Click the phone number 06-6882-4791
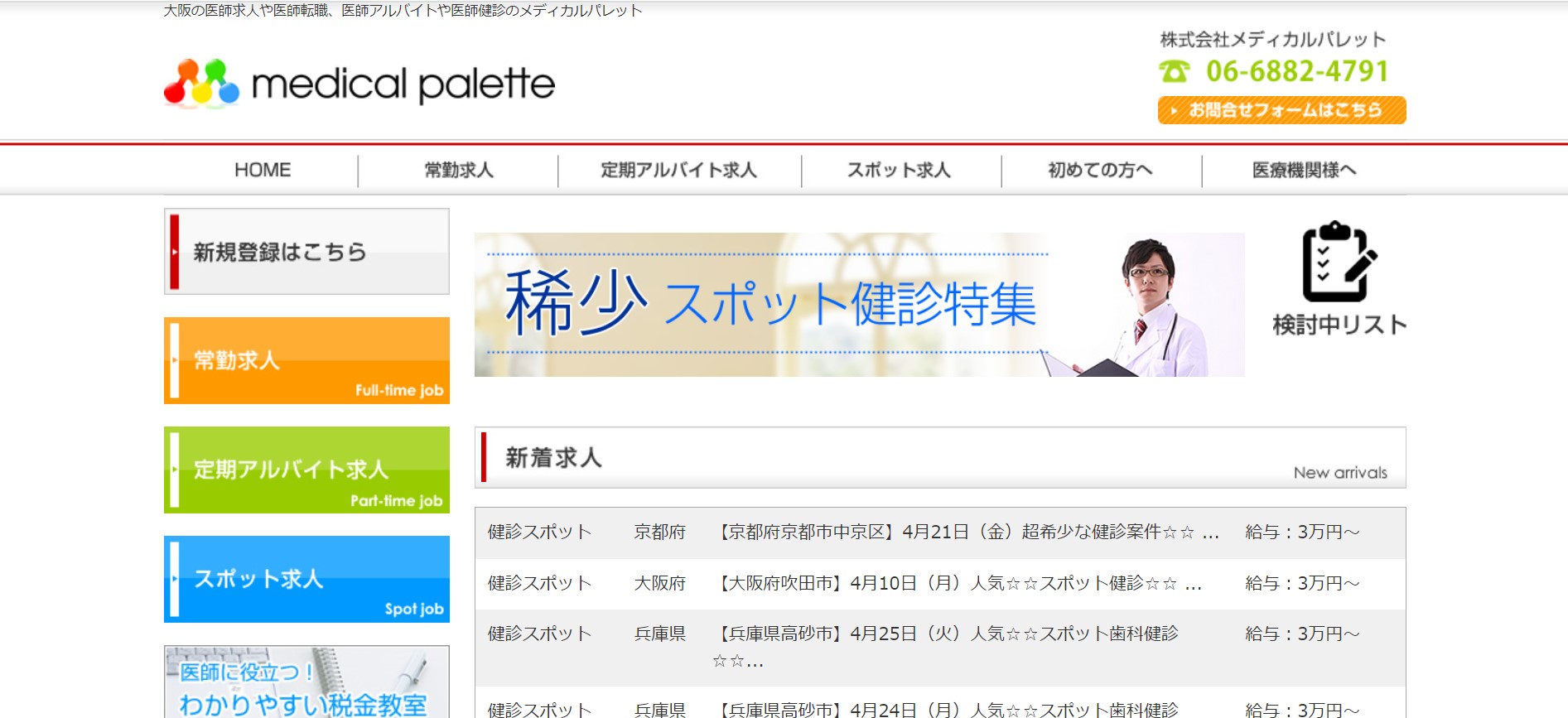 coord(1297,72)
